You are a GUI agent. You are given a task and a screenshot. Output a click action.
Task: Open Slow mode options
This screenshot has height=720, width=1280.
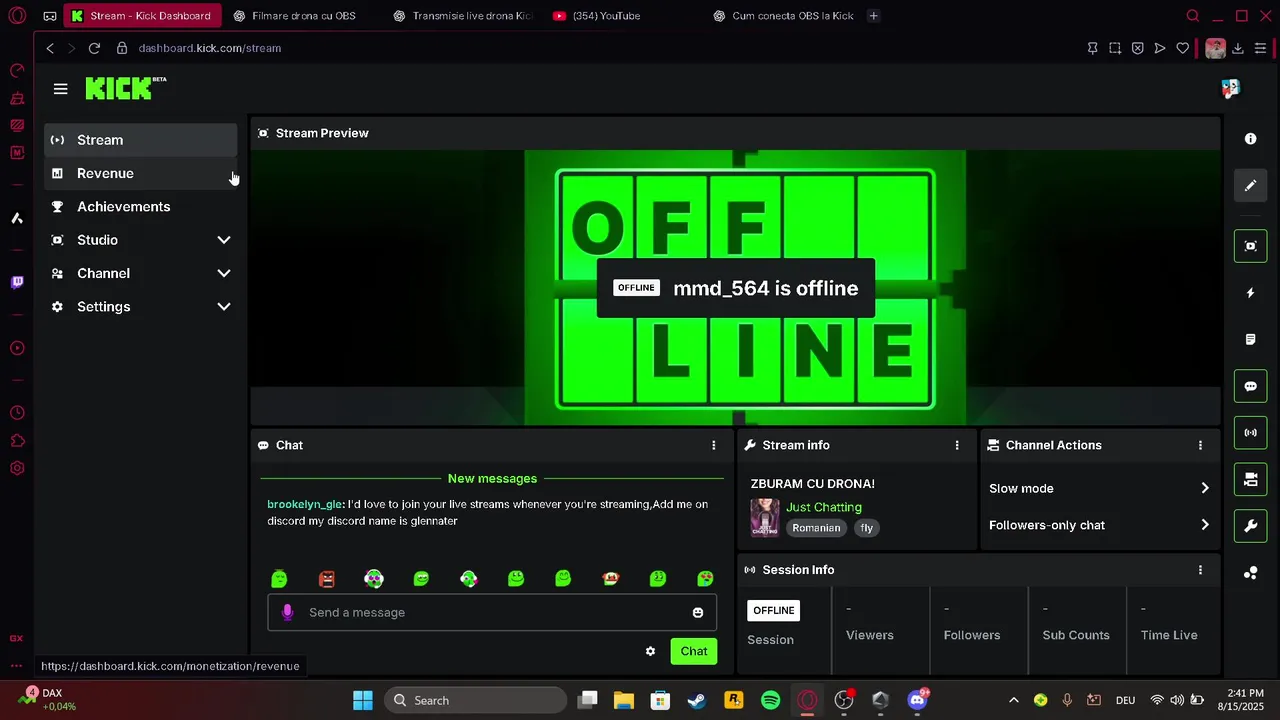click(x=1099, y=488)
